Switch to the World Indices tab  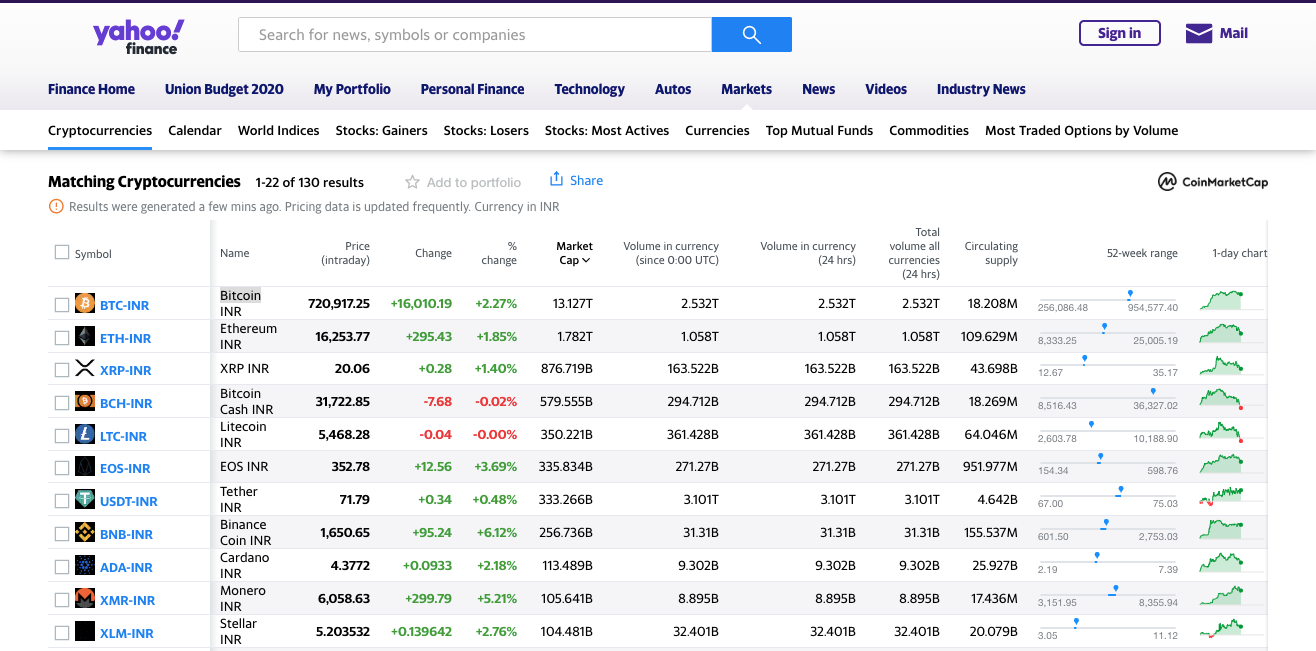(278, 130)
